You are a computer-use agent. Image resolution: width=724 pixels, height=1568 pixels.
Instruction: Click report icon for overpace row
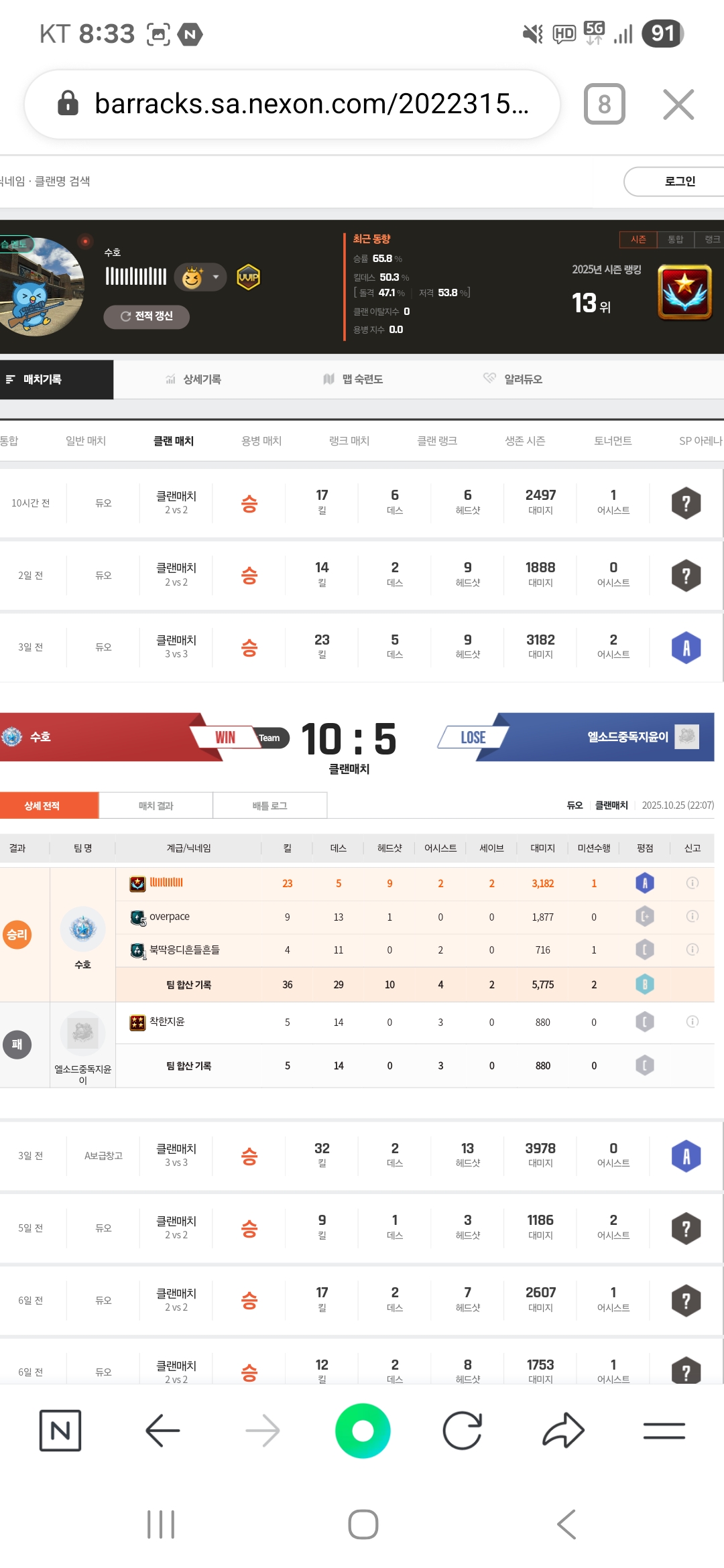(692, 916)
